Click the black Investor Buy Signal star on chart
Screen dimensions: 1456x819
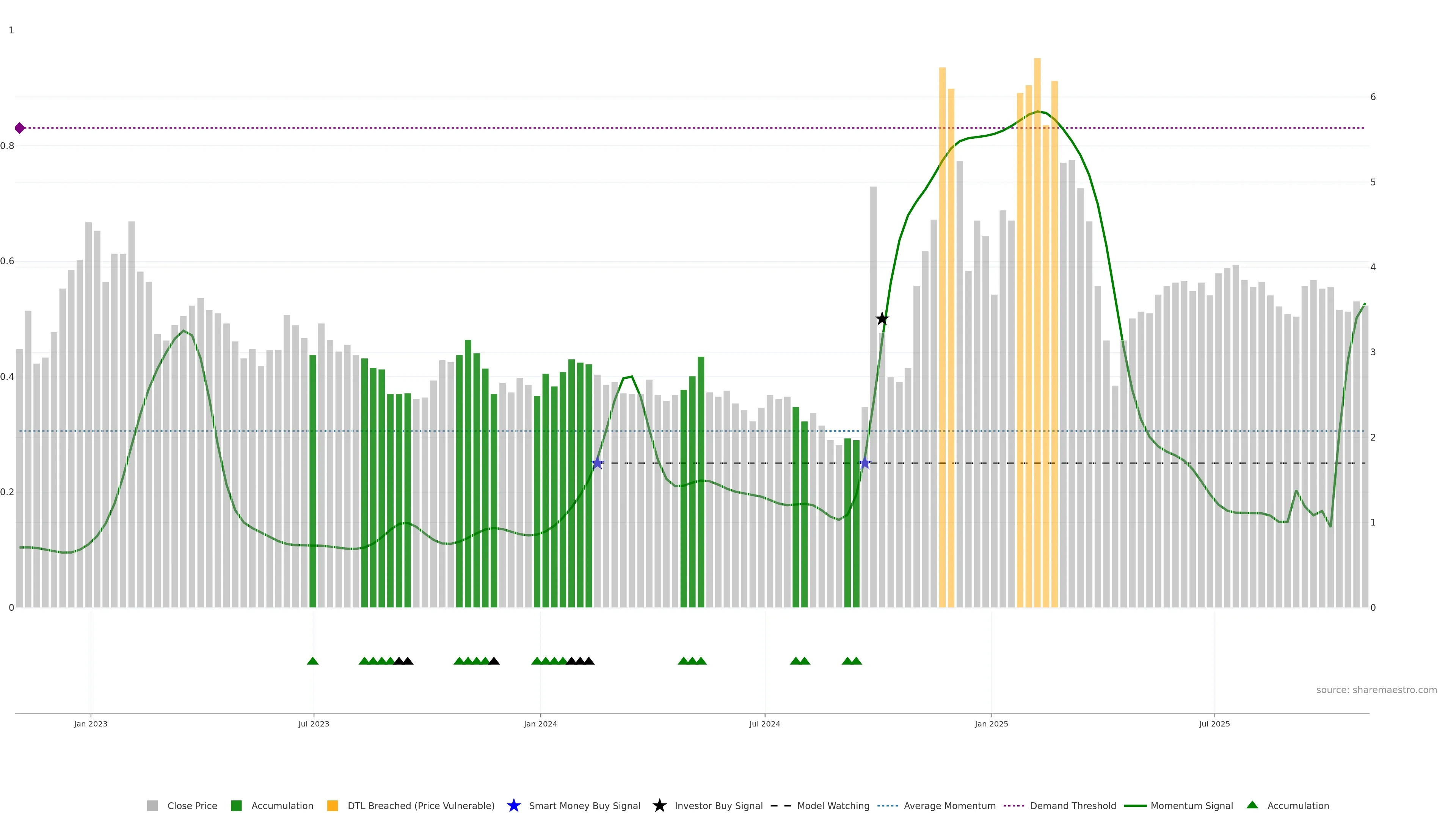pos(882,319)
